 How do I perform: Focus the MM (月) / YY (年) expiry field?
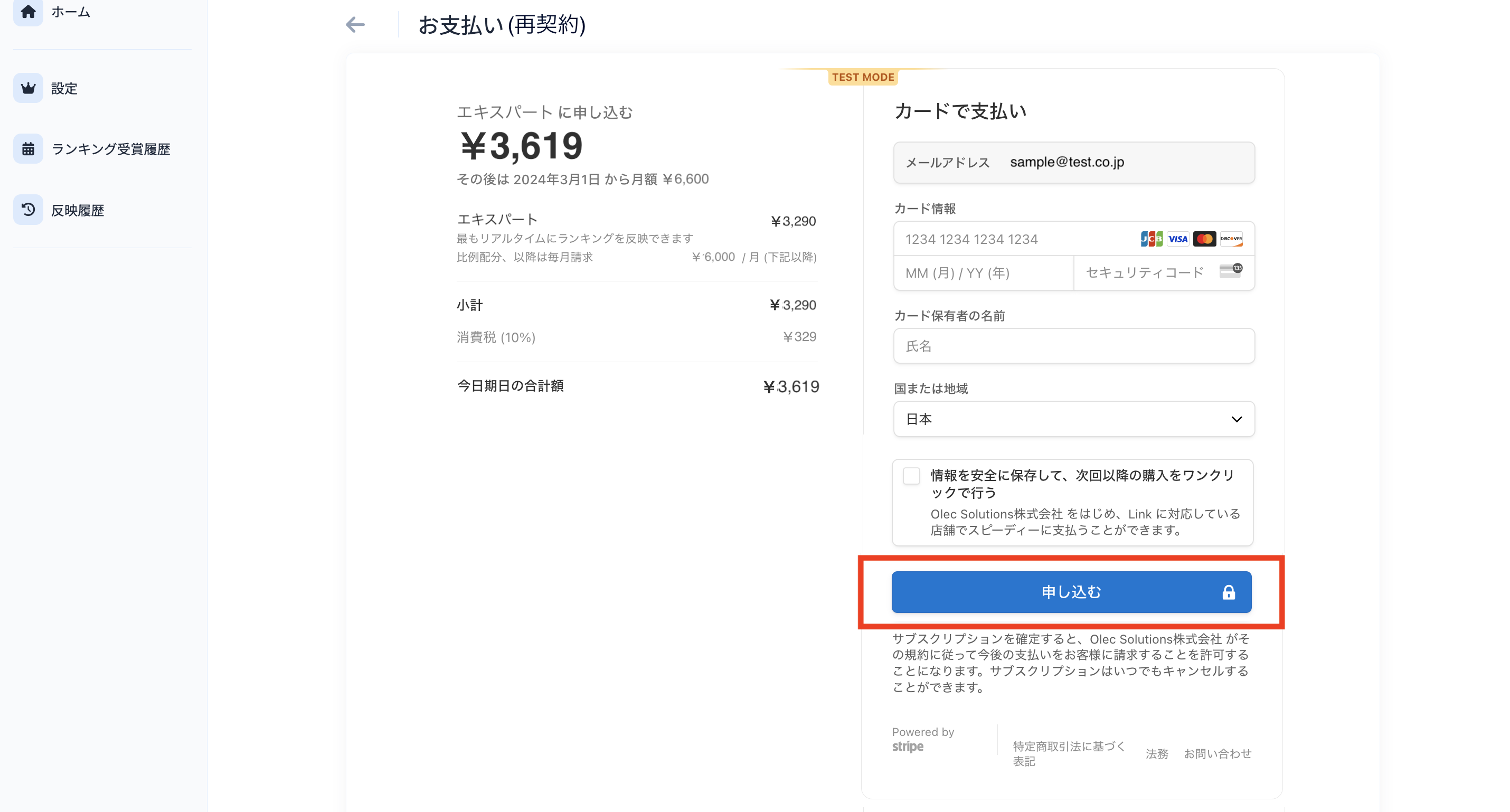984,272
